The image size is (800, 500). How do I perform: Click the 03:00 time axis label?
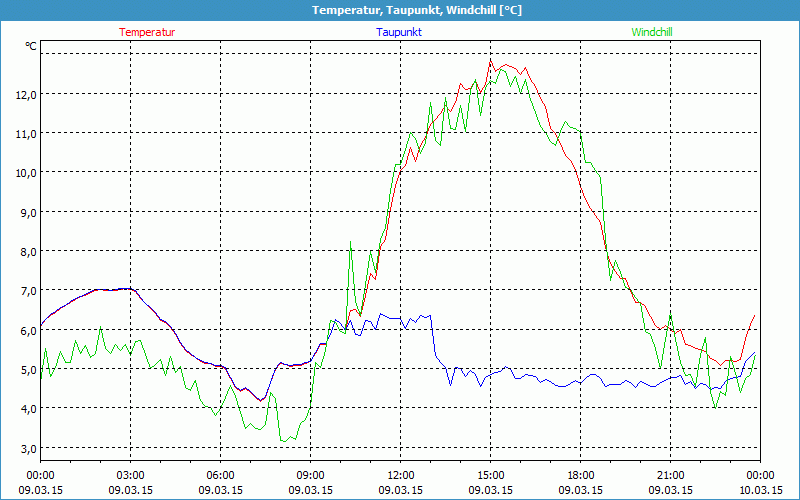131,476
